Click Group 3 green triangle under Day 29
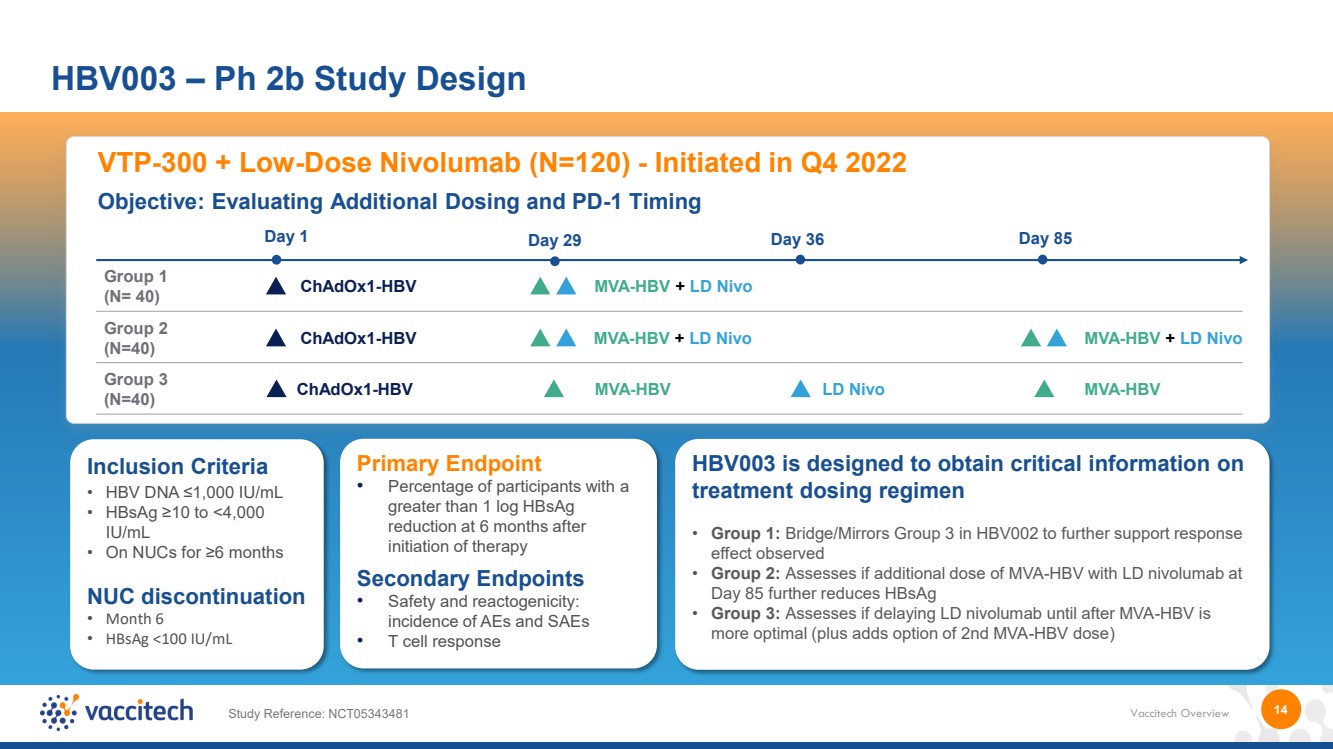 click(x=553, y=389)
